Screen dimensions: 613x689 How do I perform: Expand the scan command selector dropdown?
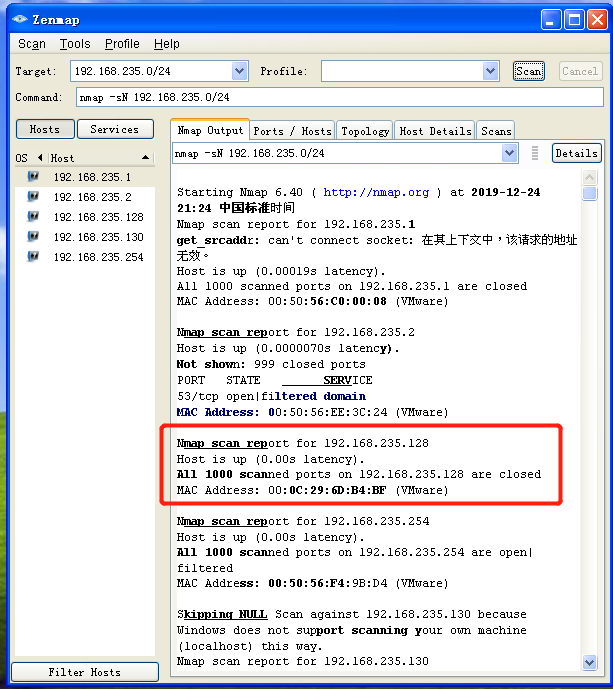tap(509, 153)
